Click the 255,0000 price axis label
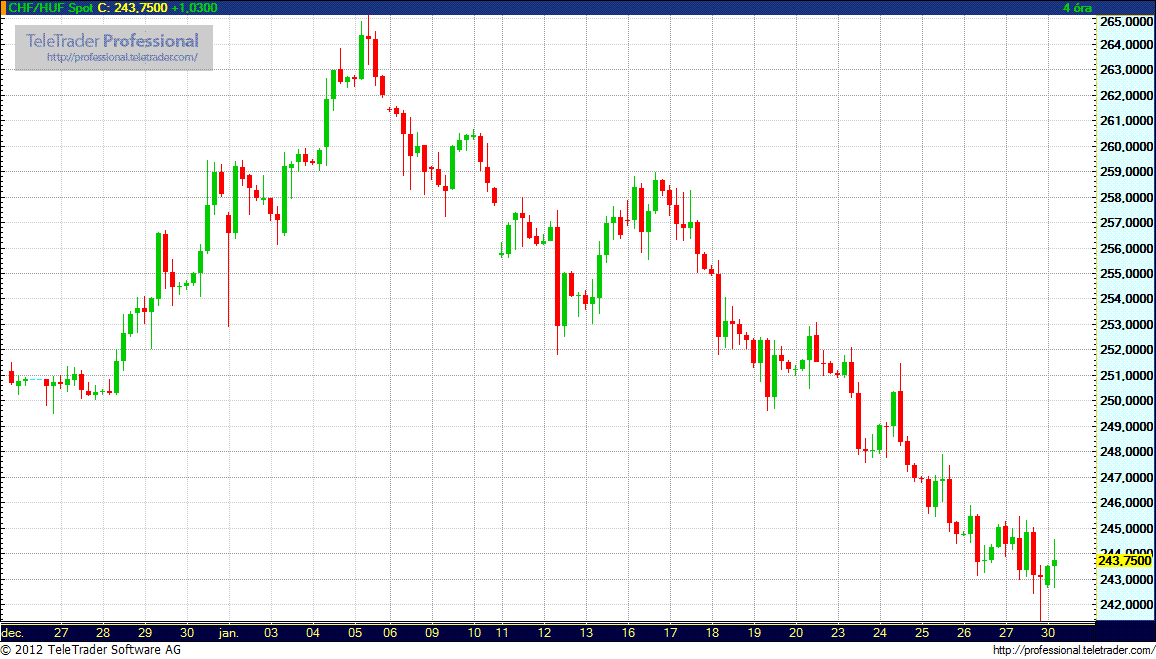The height and width of the screenshot is (659, 1156). [1127, 273]
